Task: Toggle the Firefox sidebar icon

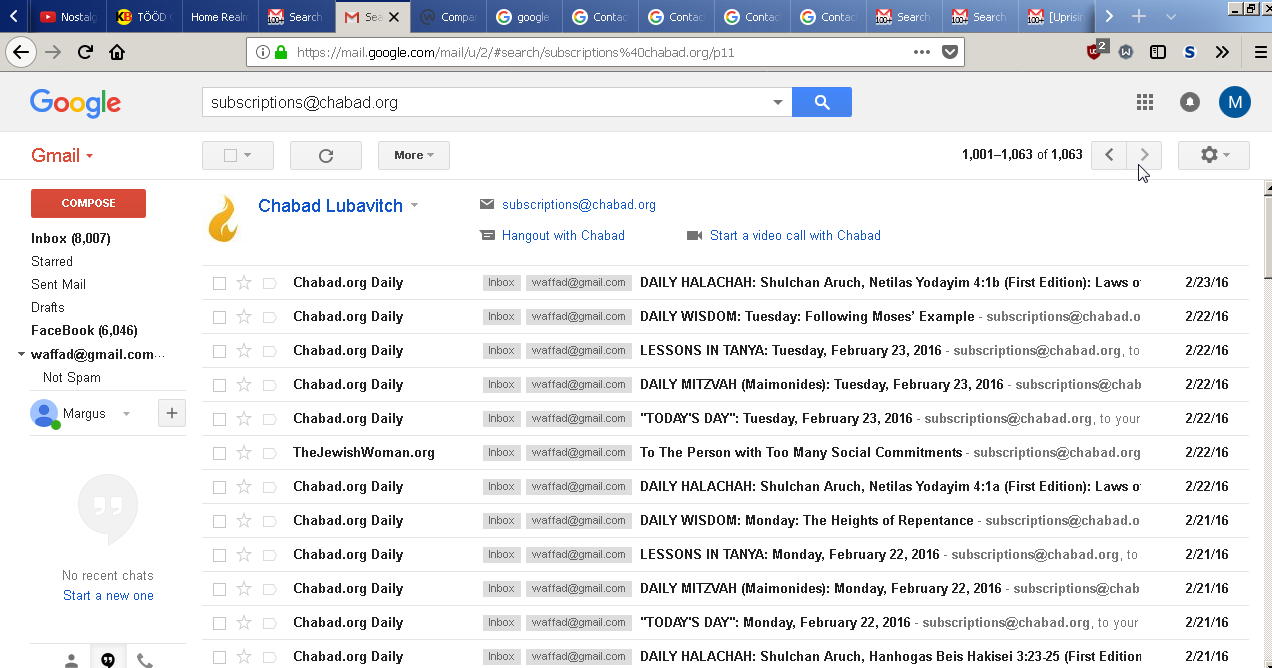Action: point(1158,52)
